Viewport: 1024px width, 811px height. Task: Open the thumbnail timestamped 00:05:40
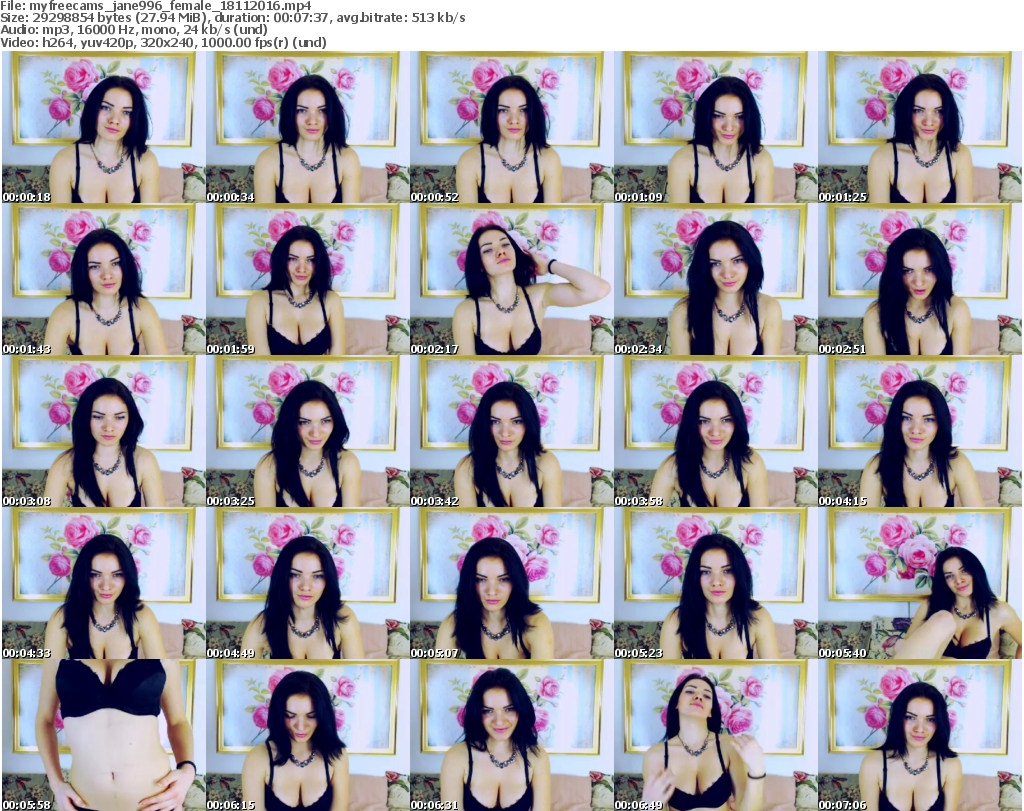click(x=919, y=584)
